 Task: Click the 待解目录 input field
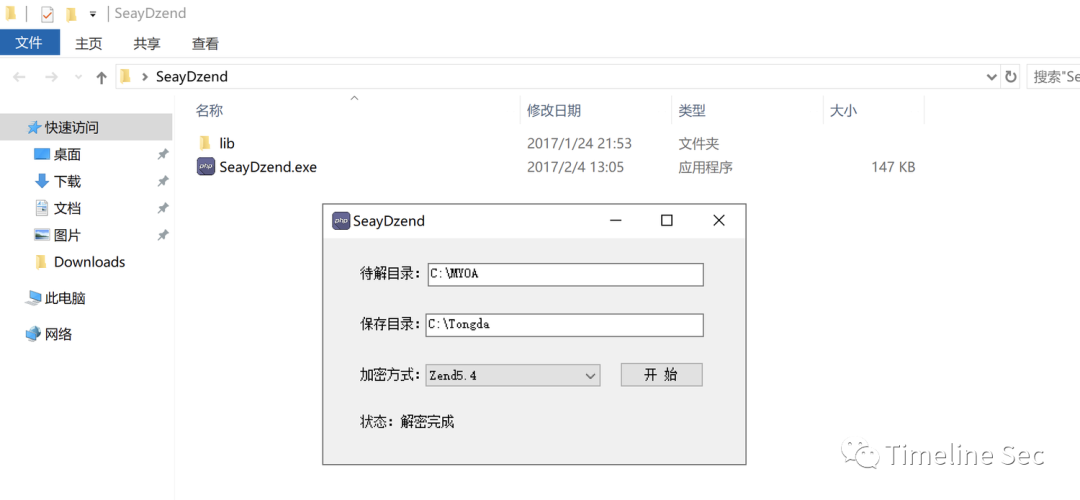coord(565,274)
